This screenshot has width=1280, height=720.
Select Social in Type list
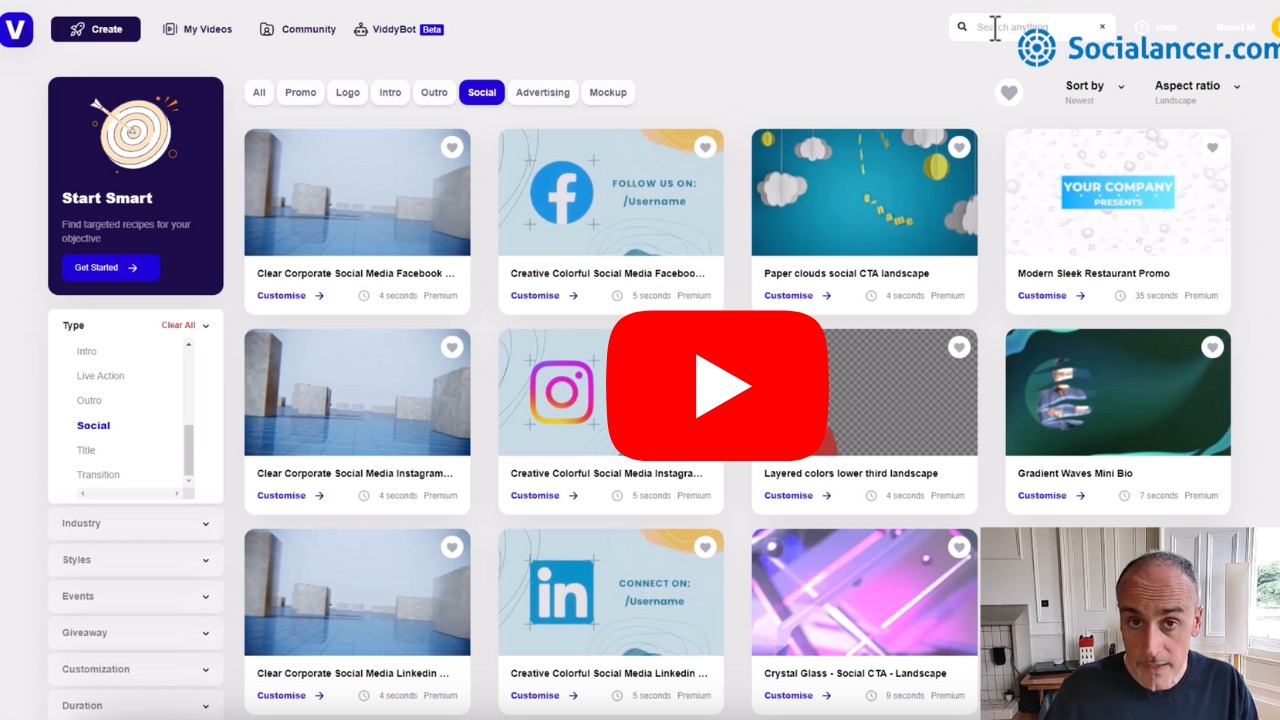(93, 425)
